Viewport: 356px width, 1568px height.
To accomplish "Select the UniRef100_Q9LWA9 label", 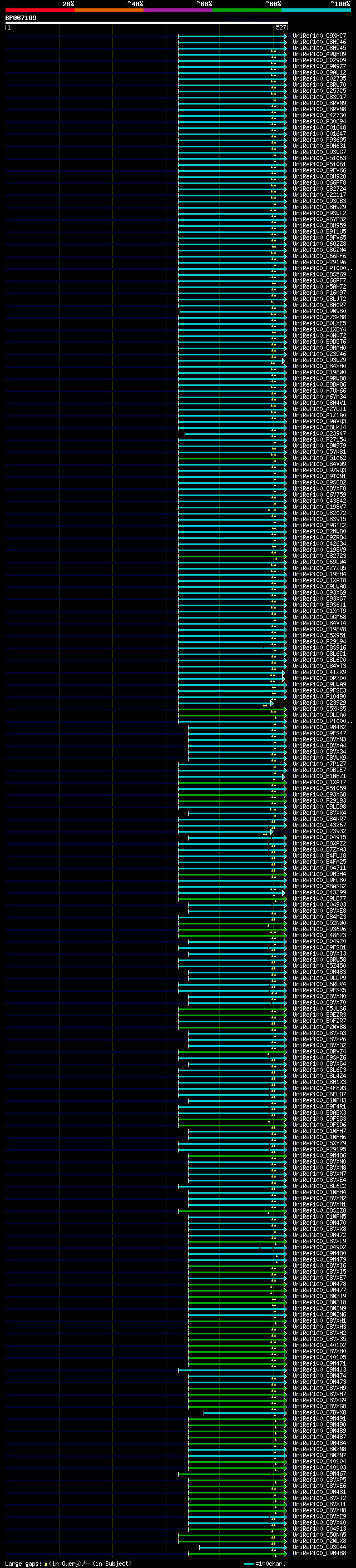I will (x=319, y=684).
